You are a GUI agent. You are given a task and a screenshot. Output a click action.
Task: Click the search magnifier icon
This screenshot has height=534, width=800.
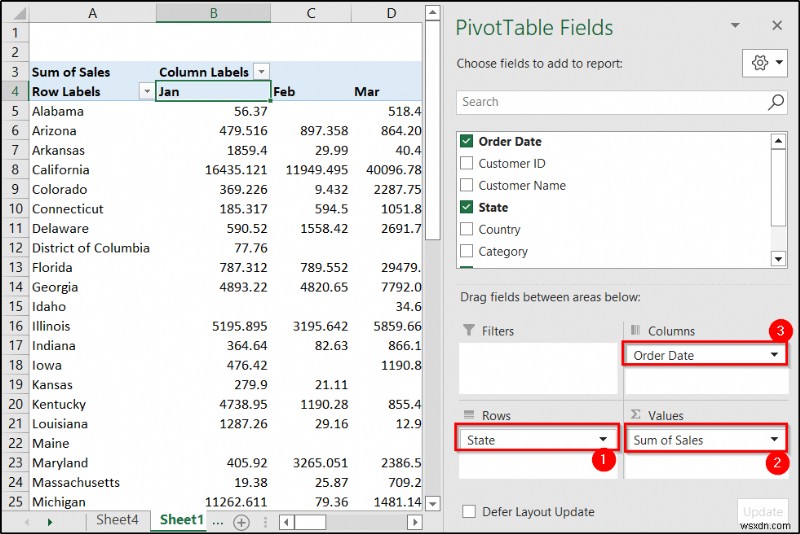click(x=776, y=102)
